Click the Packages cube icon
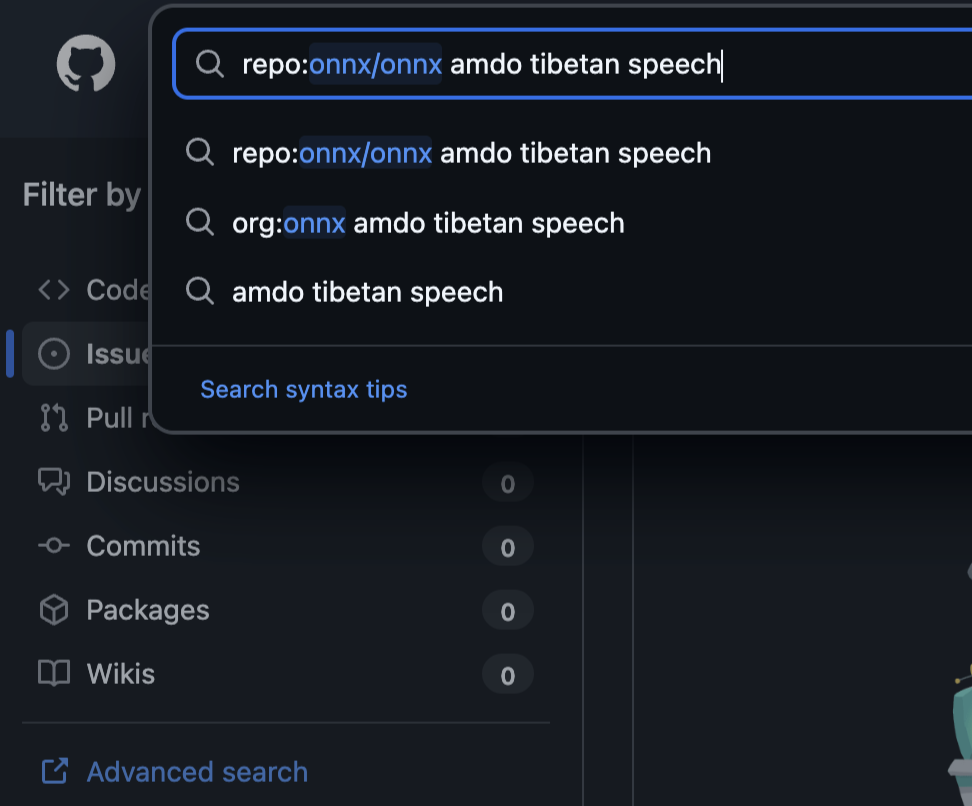 [x=54, y=610]
